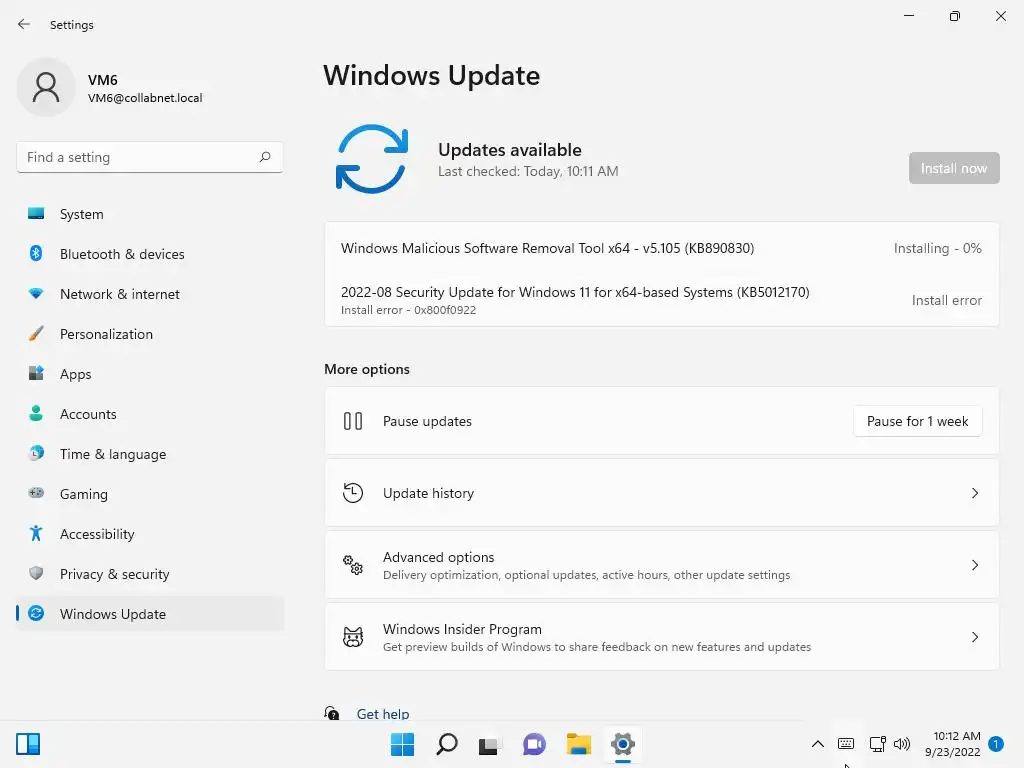Open the Start menu button

(402, 744)
